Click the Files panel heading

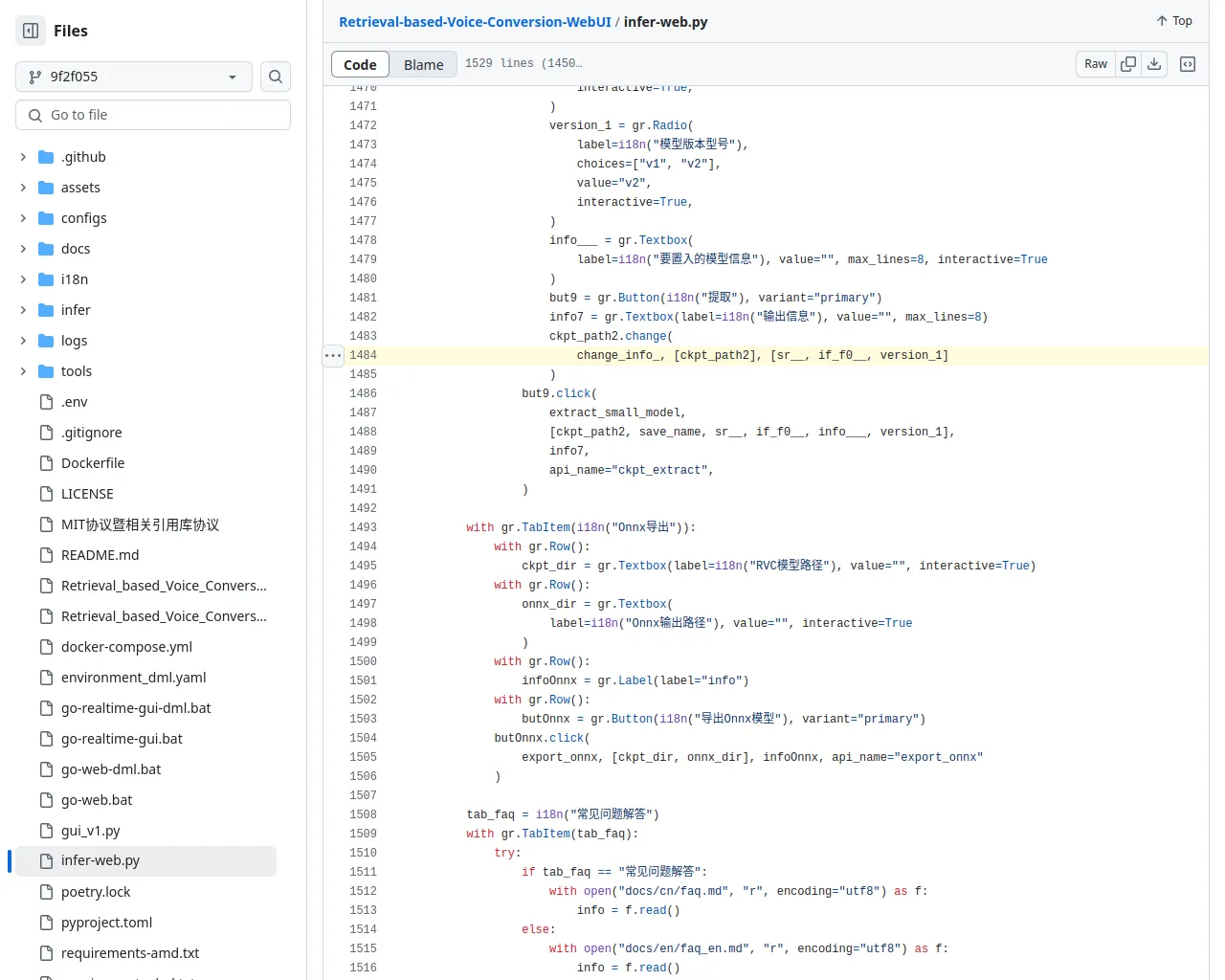pyautogui.click(x=71, y=31)
